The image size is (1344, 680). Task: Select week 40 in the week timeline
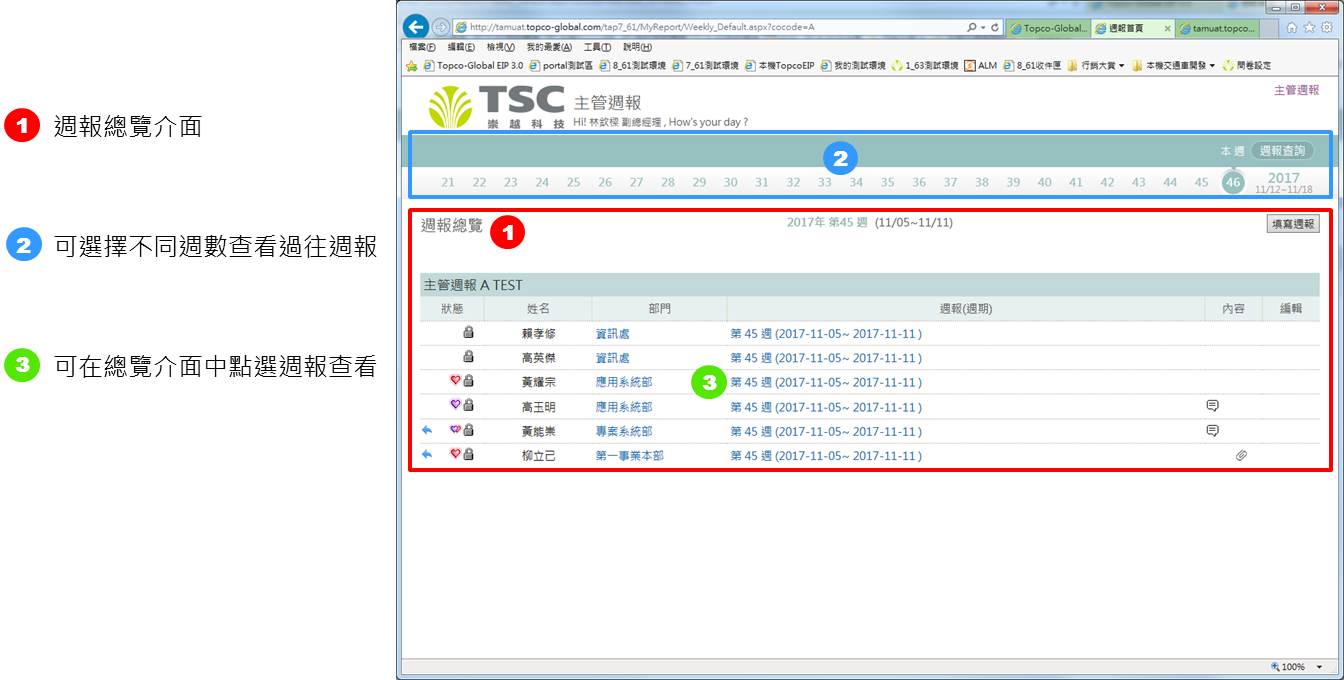click(1044, 182)
